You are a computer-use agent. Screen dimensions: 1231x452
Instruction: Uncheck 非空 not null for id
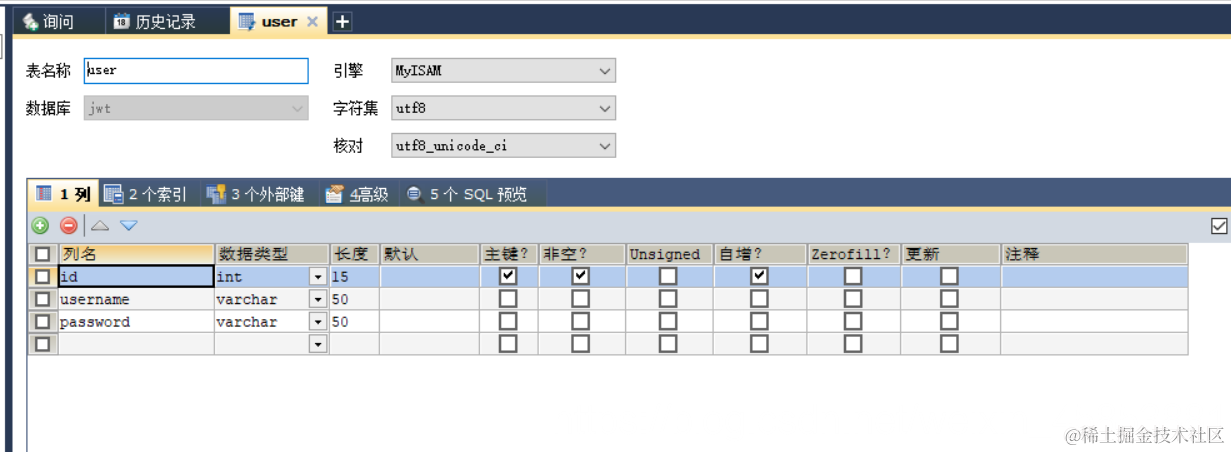(580, 276)
